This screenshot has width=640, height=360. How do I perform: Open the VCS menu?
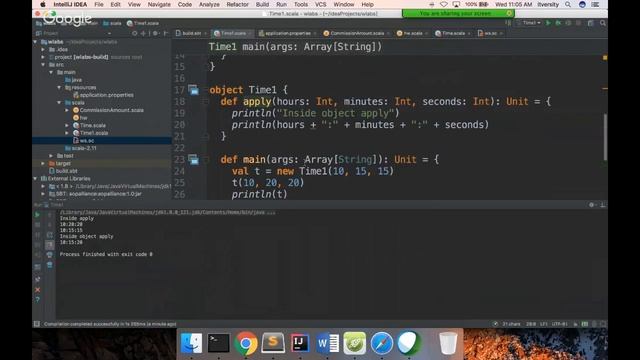[320, 4]
